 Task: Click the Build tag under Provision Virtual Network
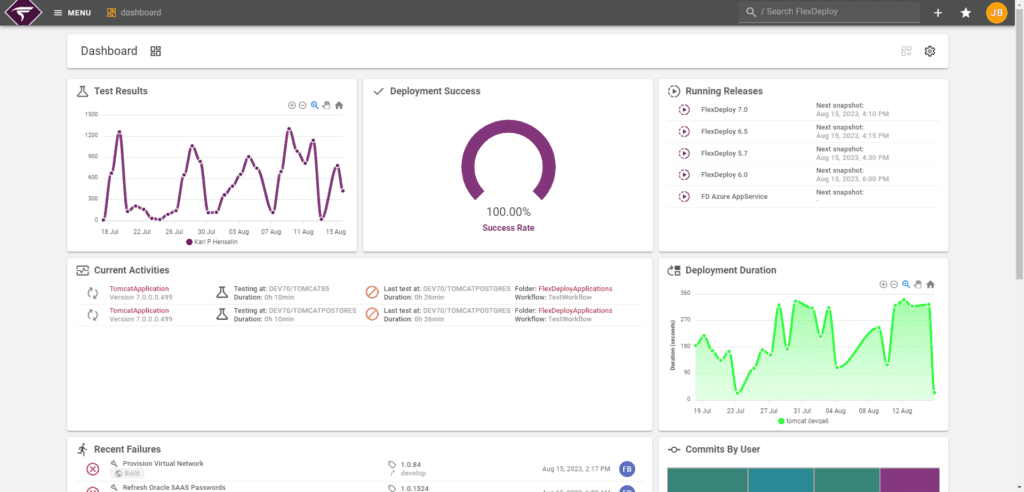(x=127, y=473)
